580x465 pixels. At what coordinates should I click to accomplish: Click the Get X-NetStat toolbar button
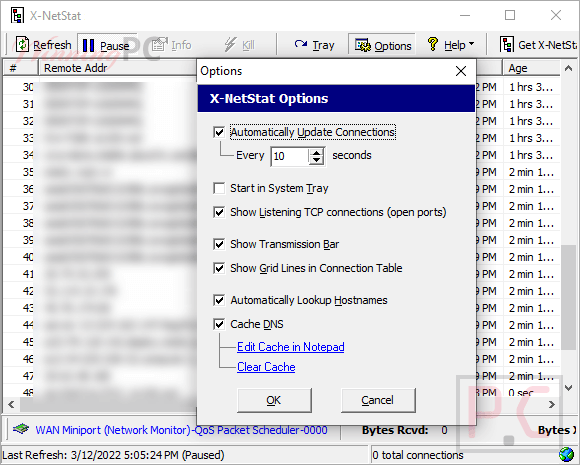pos(538,45)
